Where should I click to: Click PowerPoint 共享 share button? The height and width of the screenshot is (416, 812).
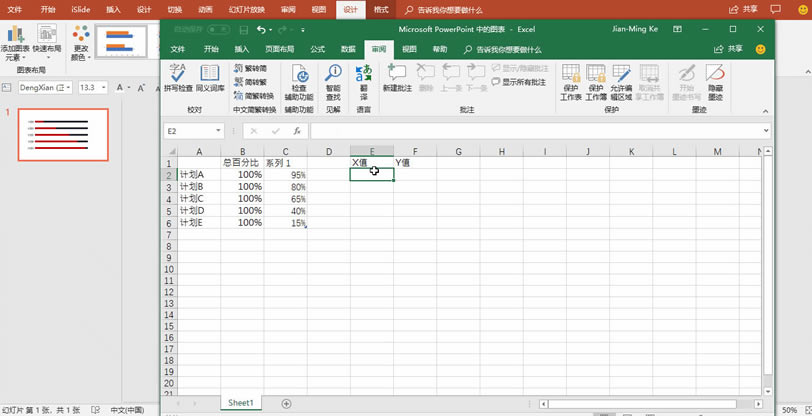tap(743, 9)
